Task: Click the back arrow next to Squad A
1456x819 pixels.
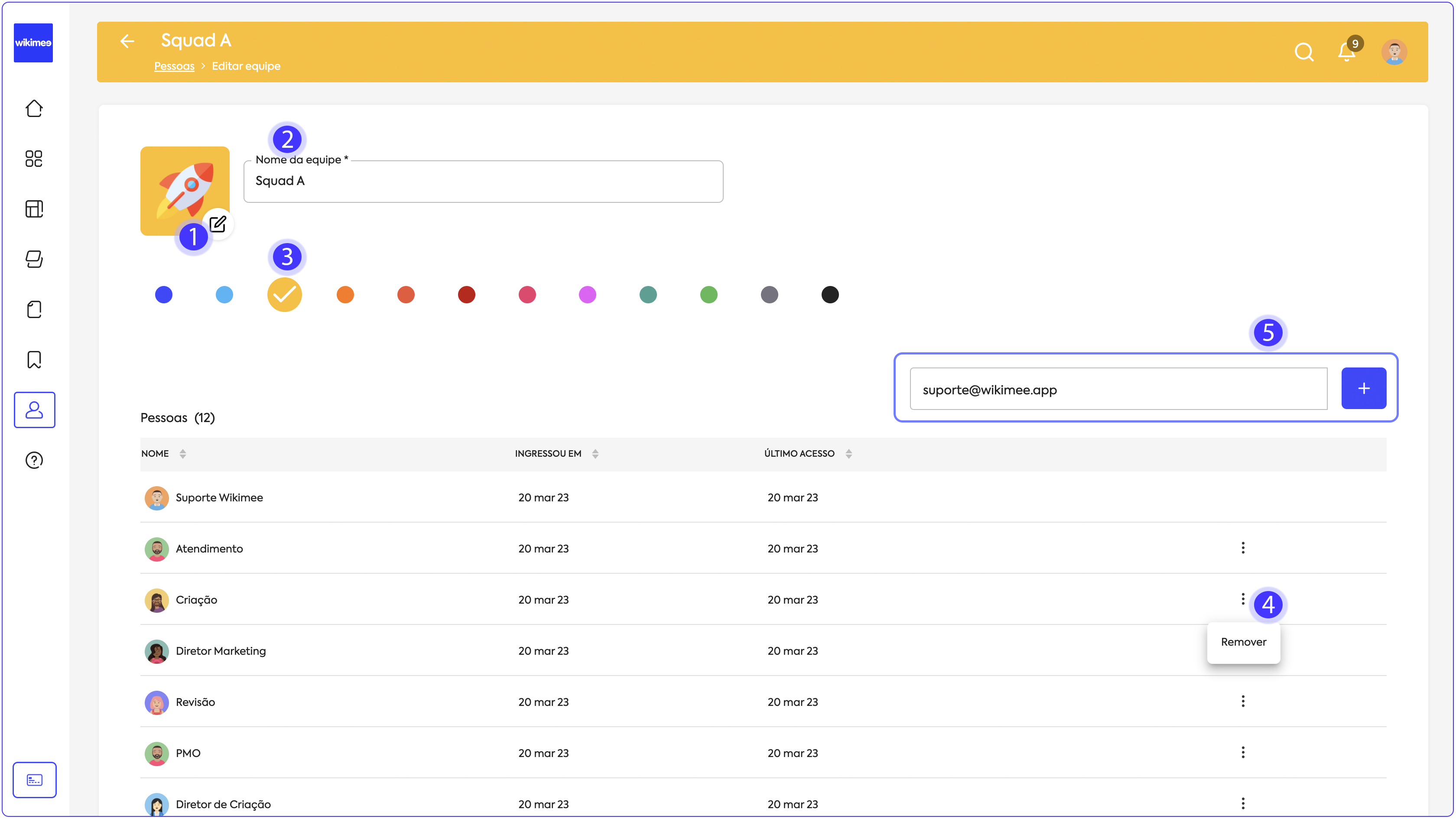Action: click(x=127, y=41)
